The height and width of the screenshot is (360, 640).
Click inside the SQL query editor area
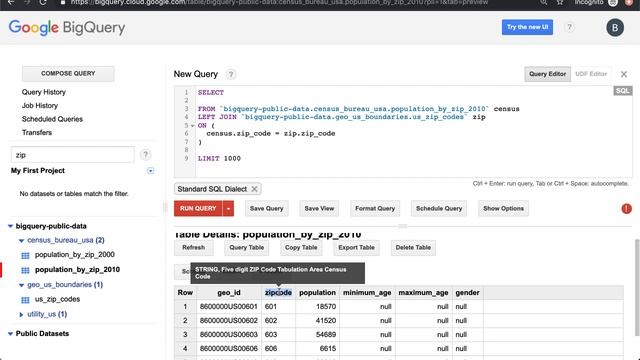pos(404,131)
